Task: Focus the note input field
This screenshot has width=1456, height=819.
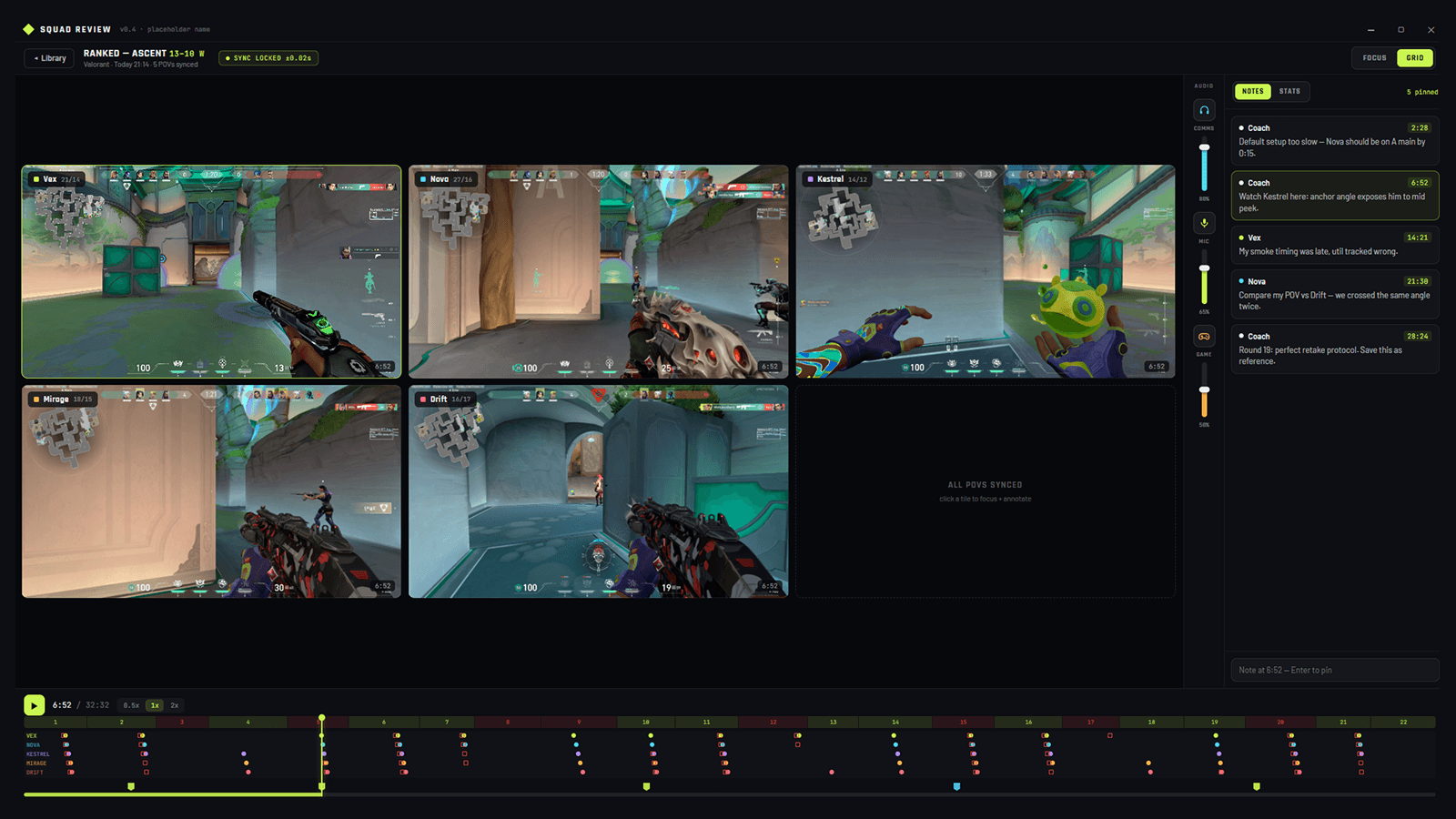Action: (x=1335, y=670)
